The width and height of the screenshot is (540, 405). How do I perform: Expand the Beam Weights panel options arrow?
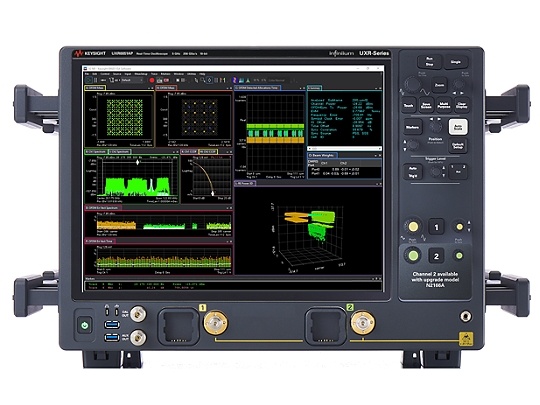[376, 156]
